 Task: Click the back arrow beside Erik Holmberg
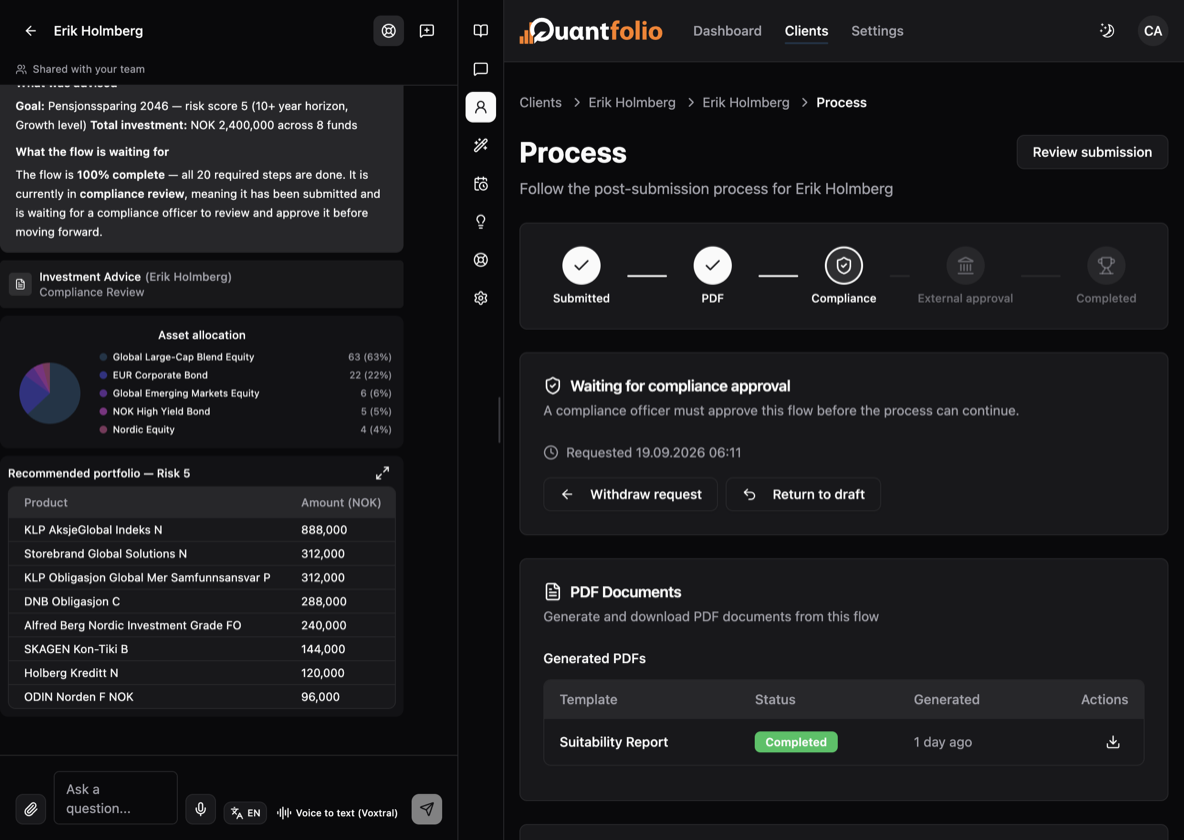tap(30, 31)
